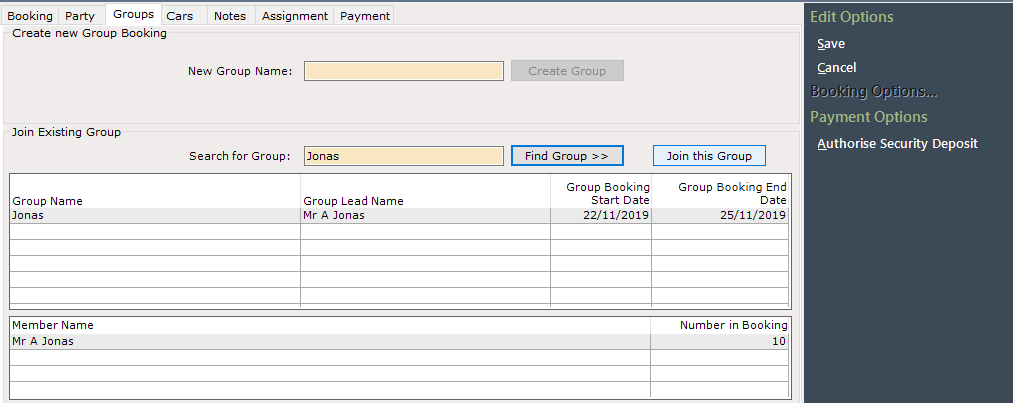1013x403 pixels.
Task: Click Mr A Jonas group lead cell
Action: [x=425, y=216]
